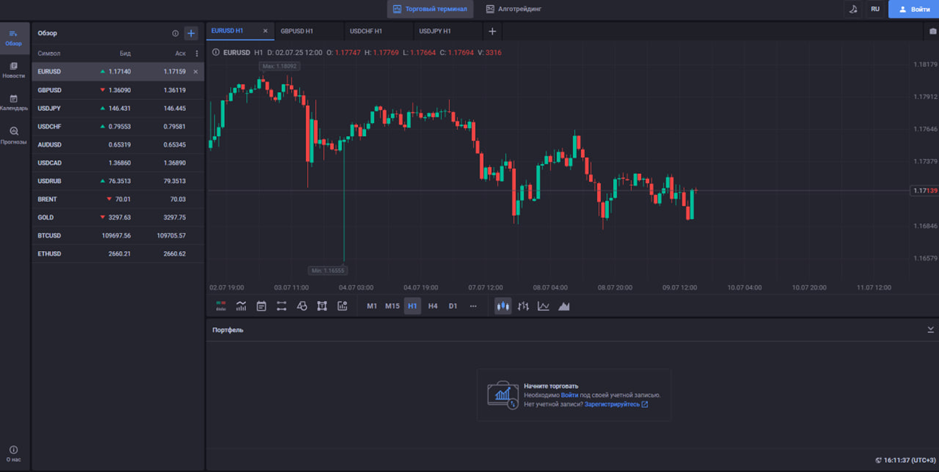Open the chart settings icon in toolbar
The image size is (939, 472).
click(x=342, y=306)
